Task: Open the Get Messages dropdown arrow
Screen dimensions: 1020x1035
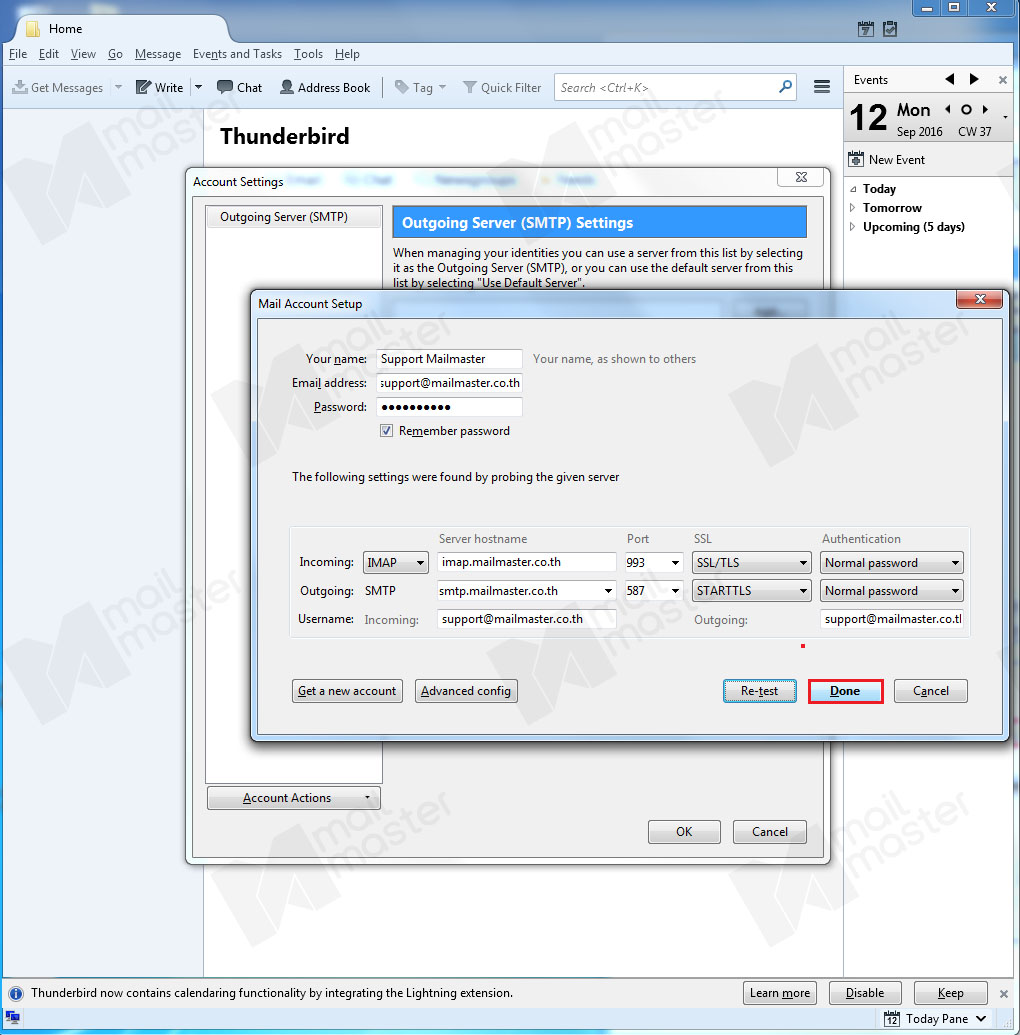Action: pos(118,87)
